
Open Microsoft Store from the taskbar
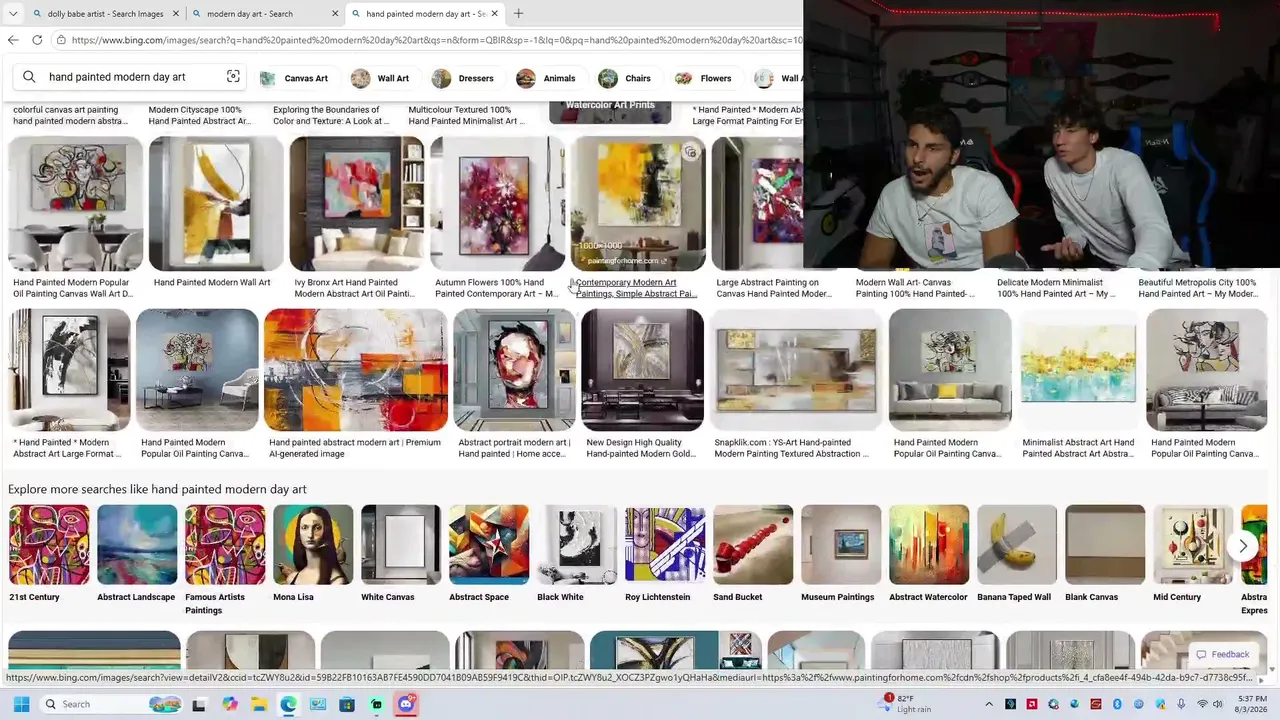coord(347,704)
